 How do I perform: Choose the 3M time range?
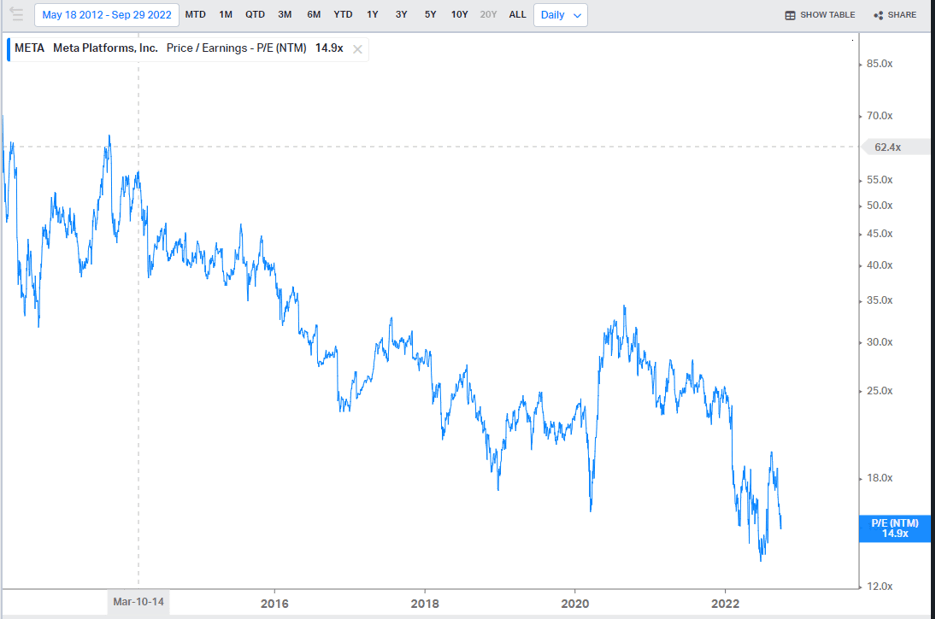285,15
